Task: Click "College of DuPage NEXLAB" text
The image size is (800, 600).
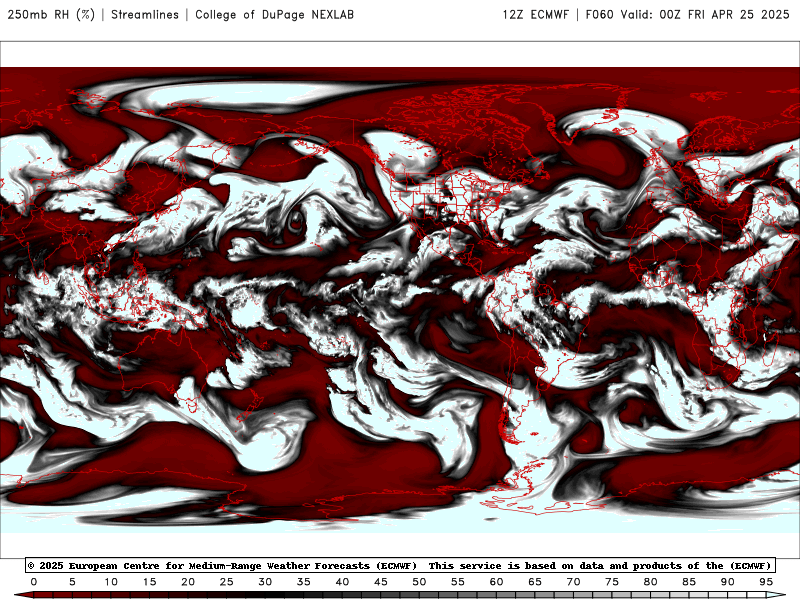Action: [x=274, y=14]
